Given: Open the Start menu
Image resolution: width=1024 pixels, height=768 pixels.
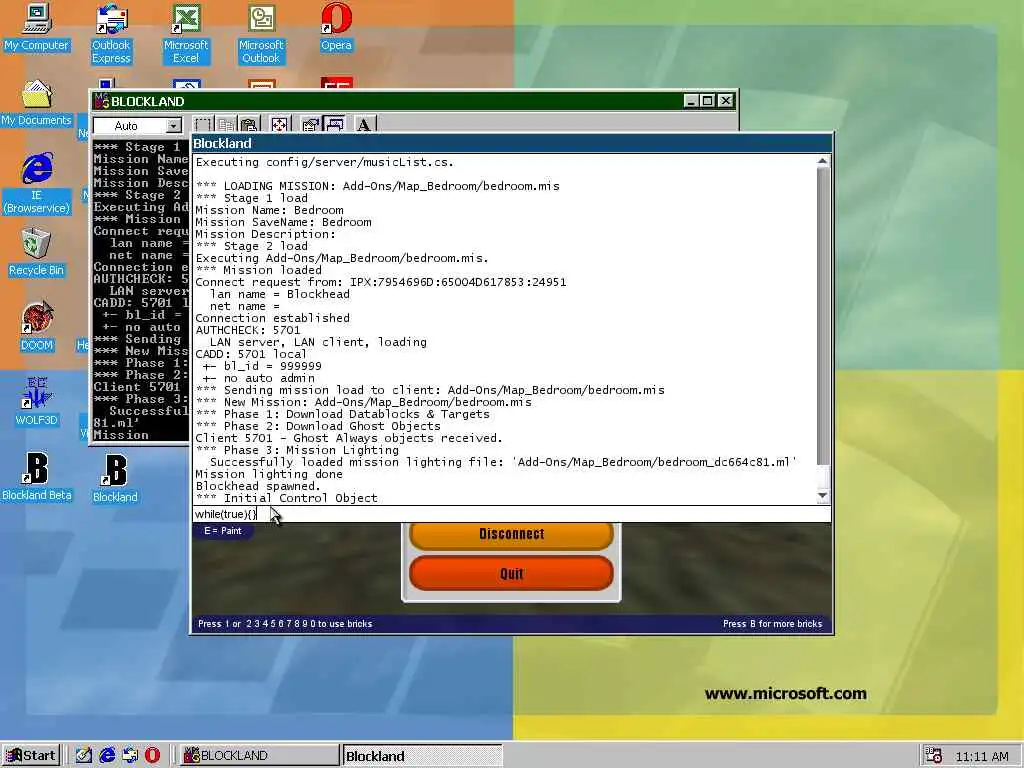Looking at the screenshot, I should [x=30, y=756].
